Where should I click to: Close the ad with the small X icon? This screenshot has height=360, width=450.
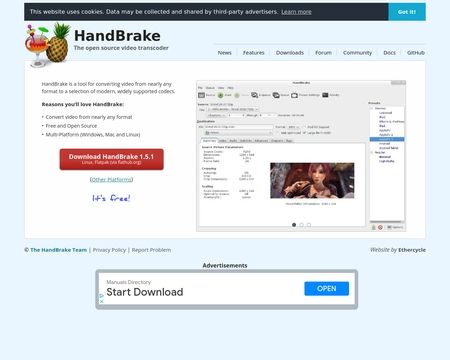point(102,301)
